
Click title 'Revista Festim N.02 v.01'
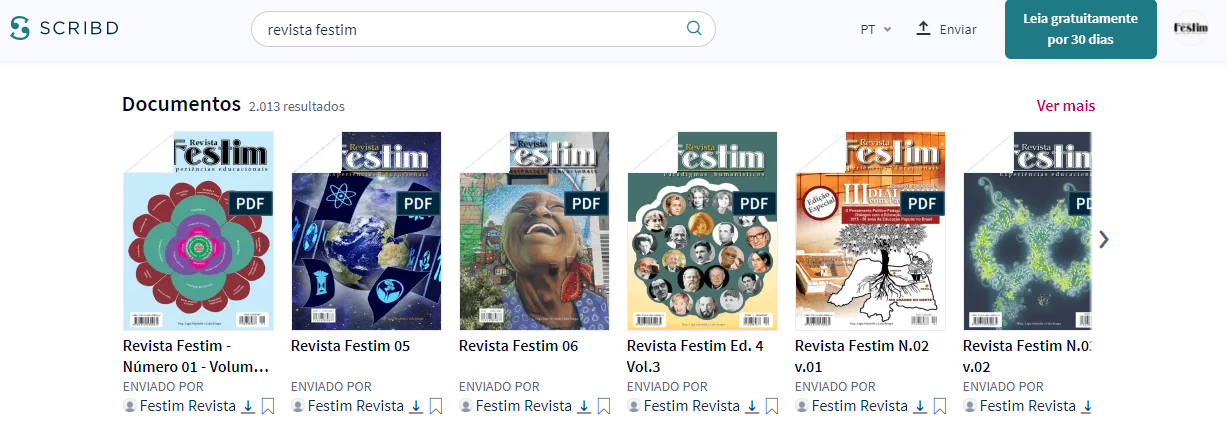click(x=862, y=356)
